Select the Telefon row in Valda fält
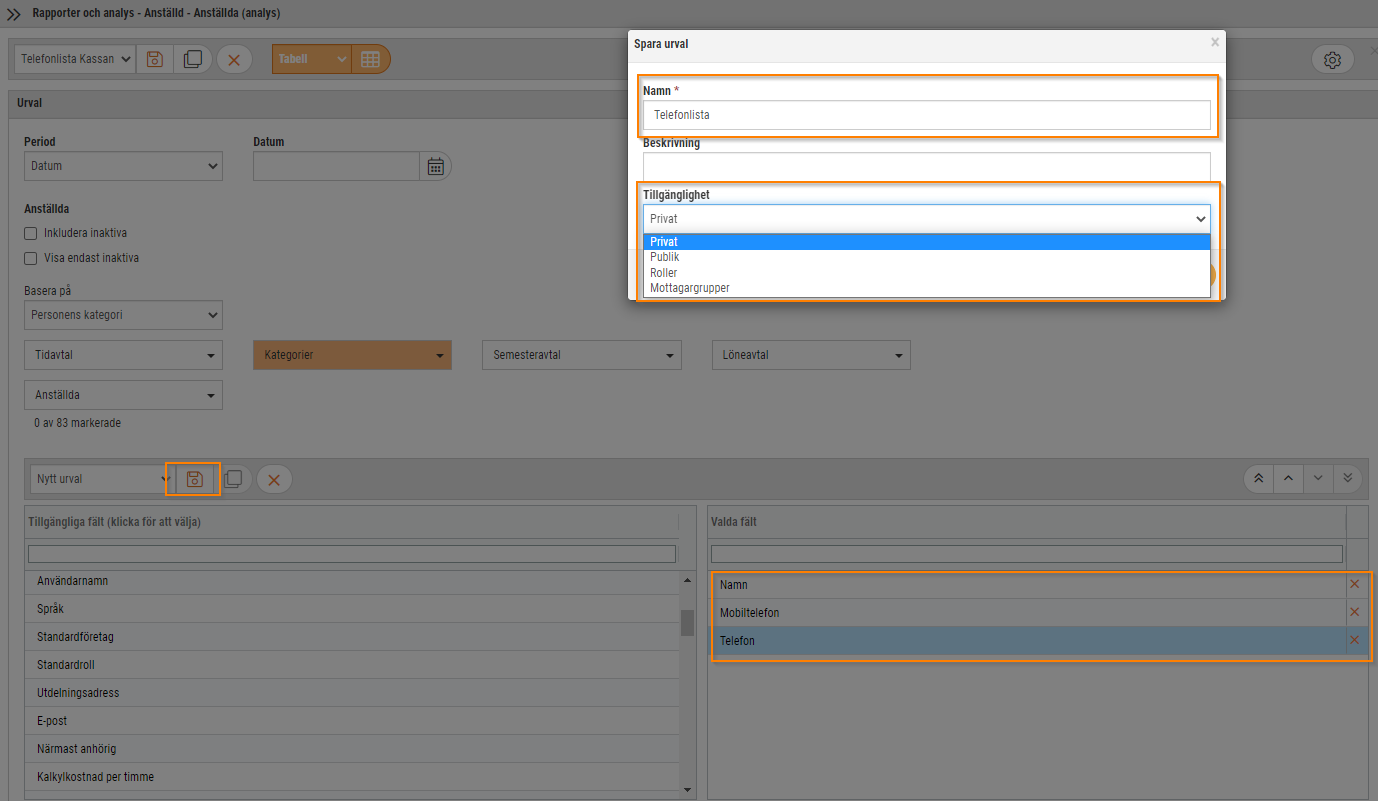Image resolution: width=1378 pixels, height=801 pixels. click(1028, 641)
